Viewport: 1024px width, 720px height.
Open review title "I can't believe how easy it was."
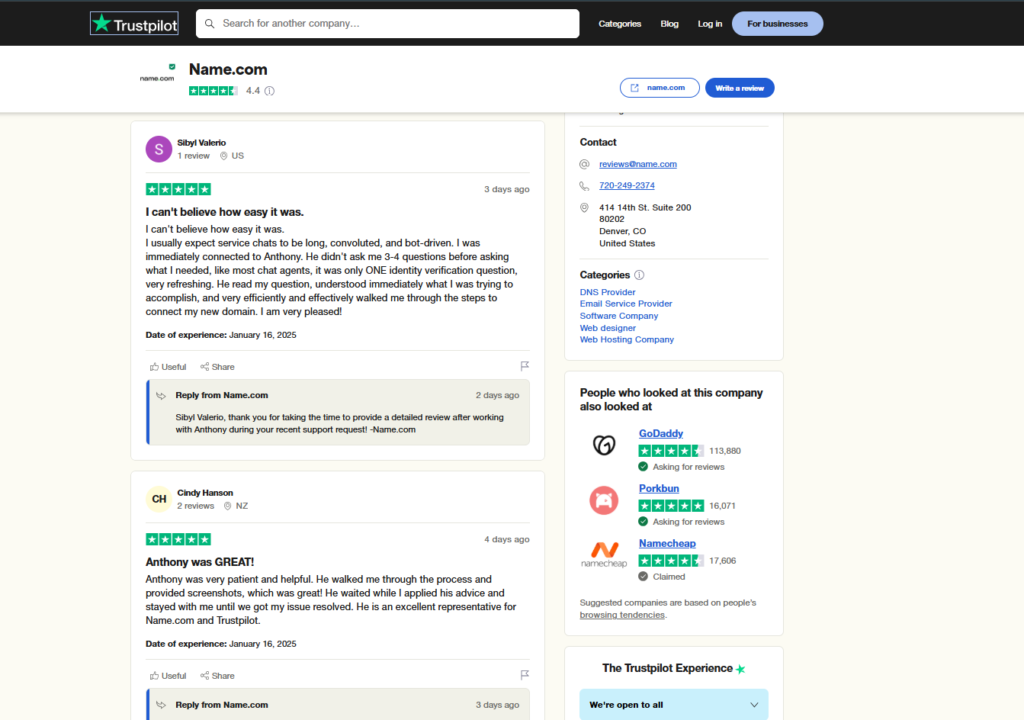[x=225, y=212]
